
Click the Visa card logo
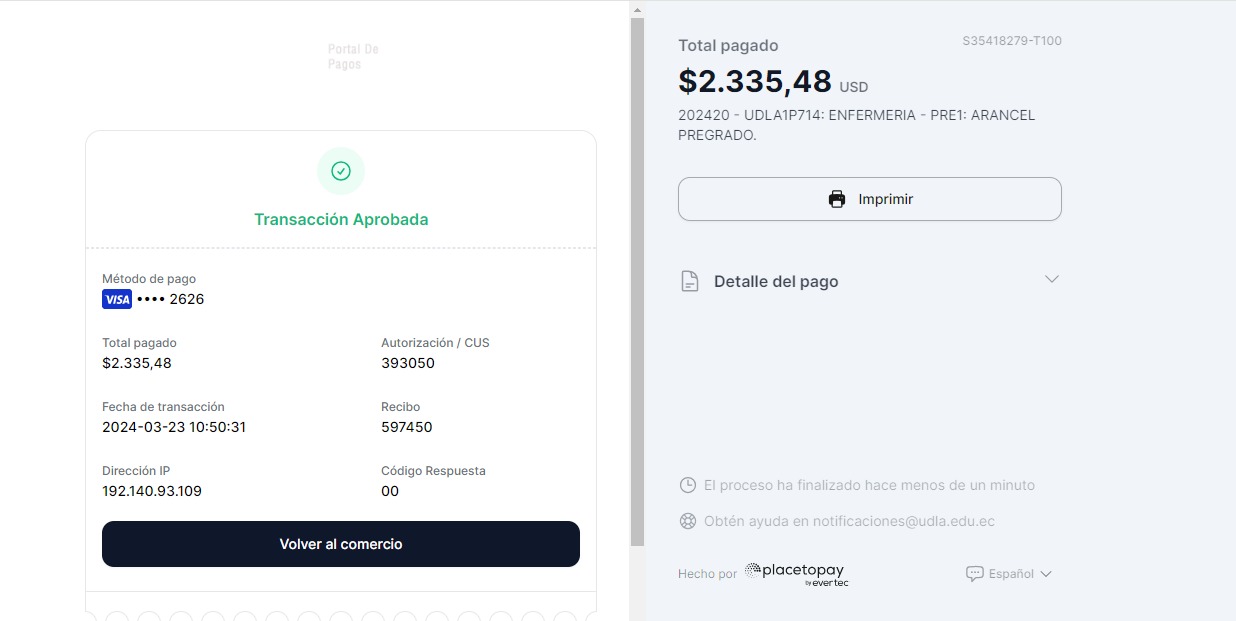[117, 299]
